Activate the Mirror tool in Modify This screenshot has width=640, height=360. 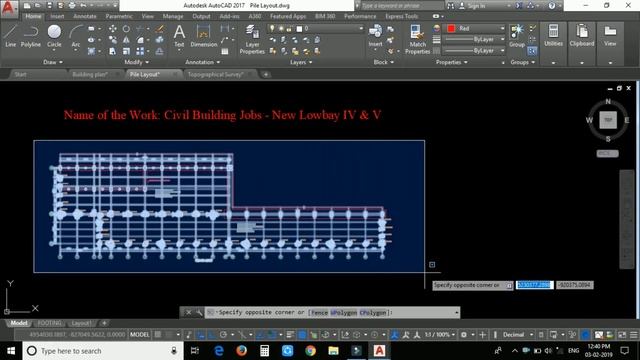pyautogui.click(x=126, y=40)
